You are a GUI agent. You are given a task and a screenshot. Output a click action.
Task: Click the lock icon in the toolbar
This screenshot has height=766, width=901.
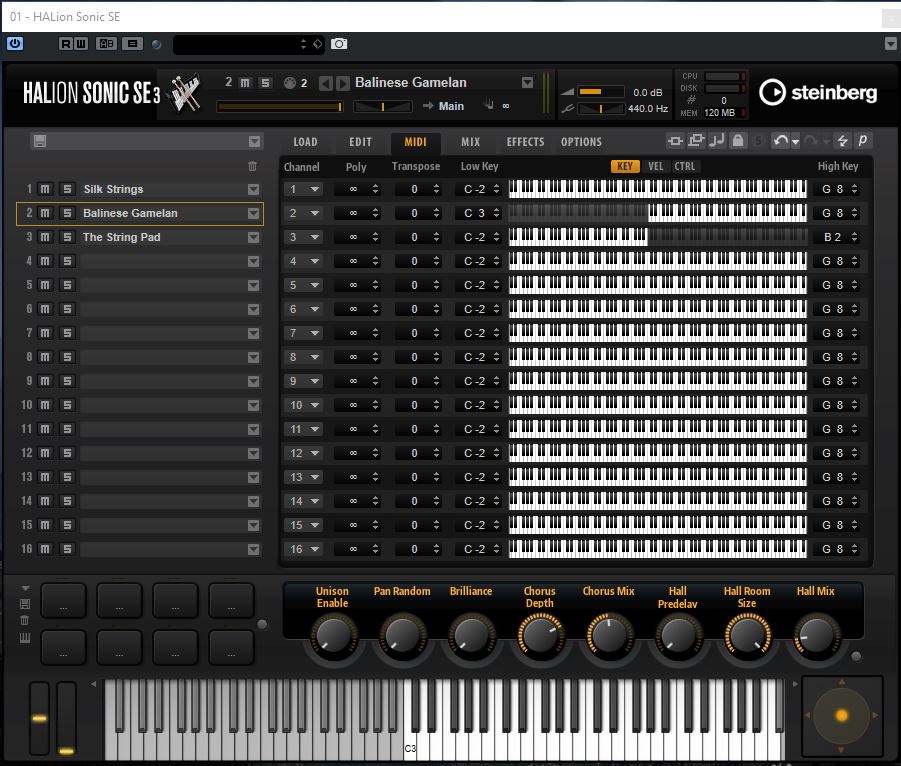click(738, 140)
